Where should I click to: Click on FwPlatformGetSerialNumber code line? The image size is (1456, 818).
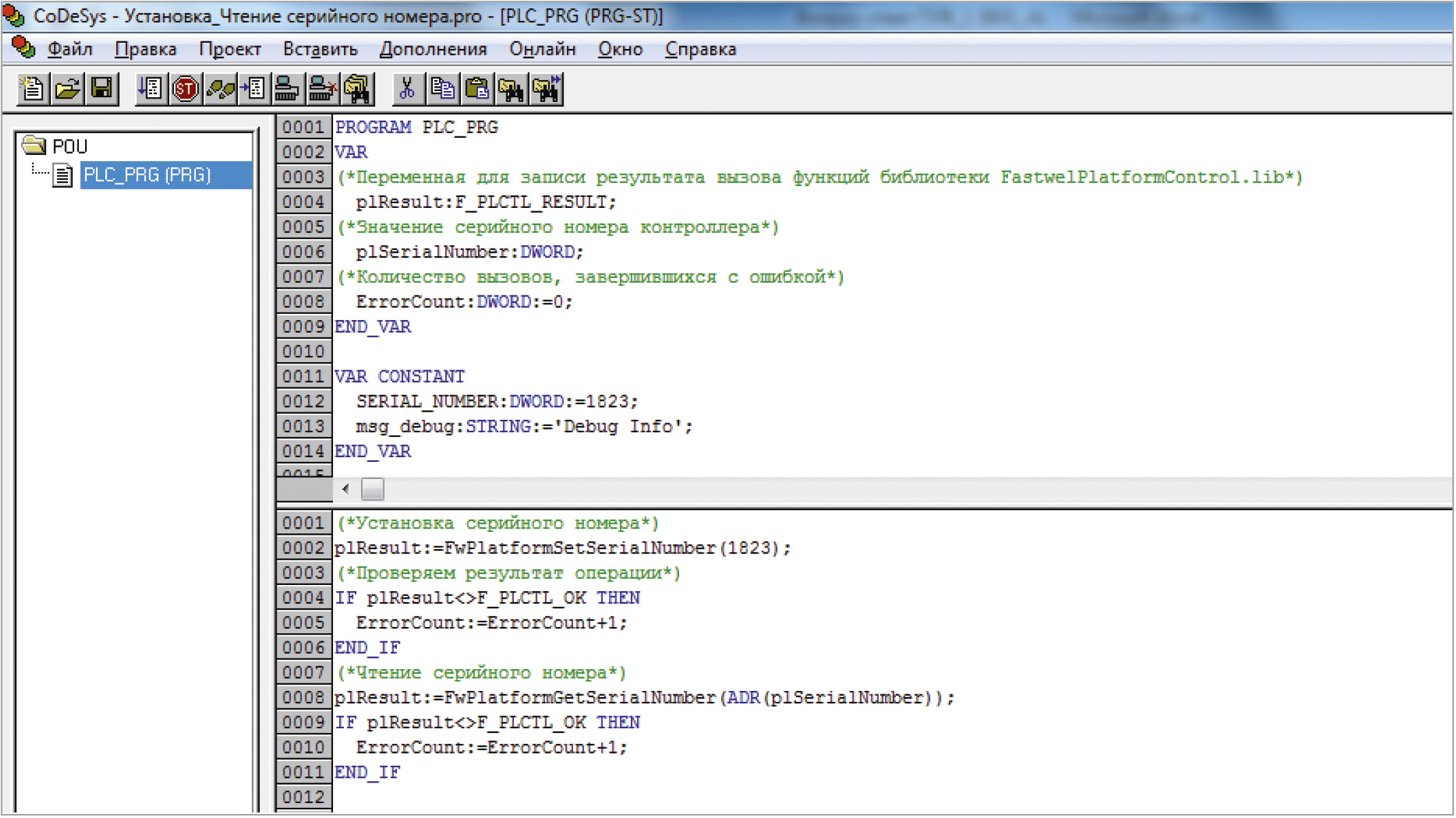pos(644,698)
